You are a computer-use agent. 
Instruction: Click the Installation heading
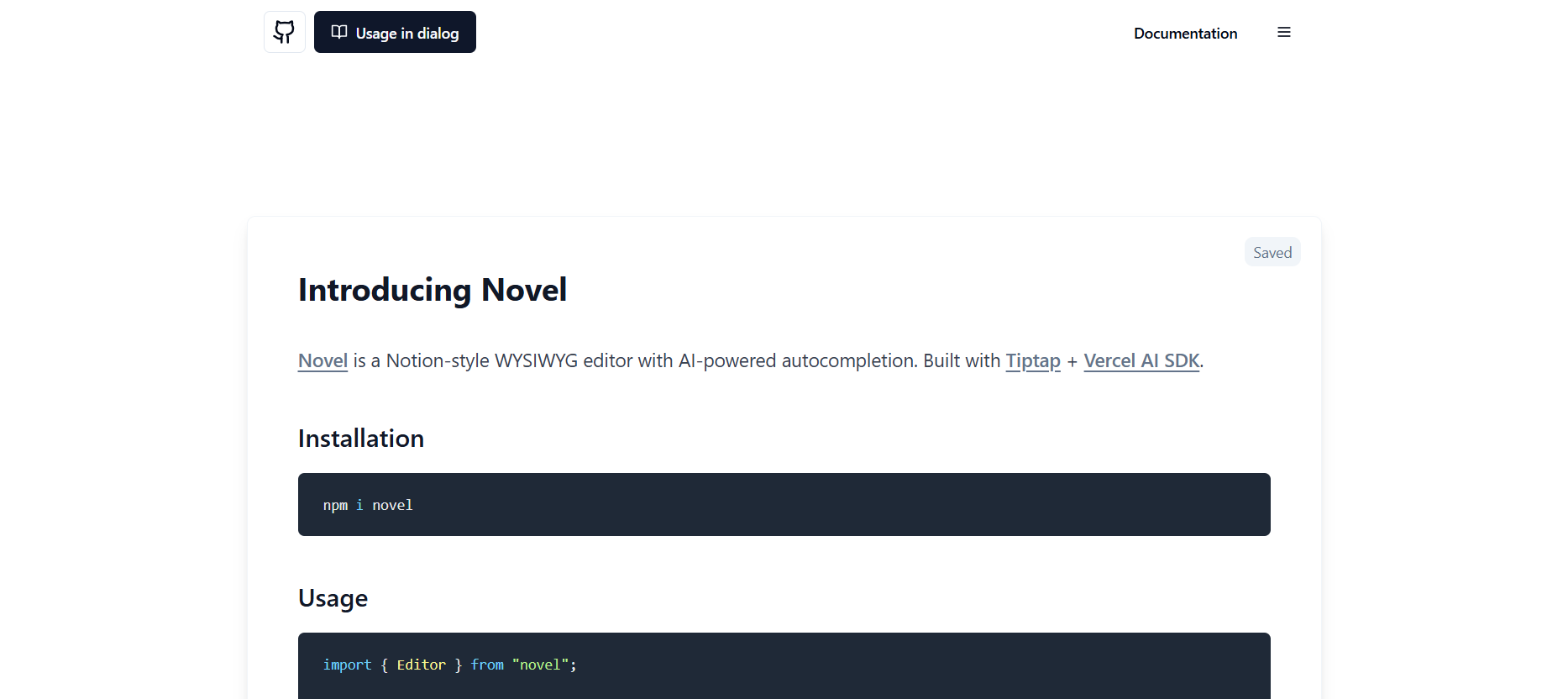point(361,439)
